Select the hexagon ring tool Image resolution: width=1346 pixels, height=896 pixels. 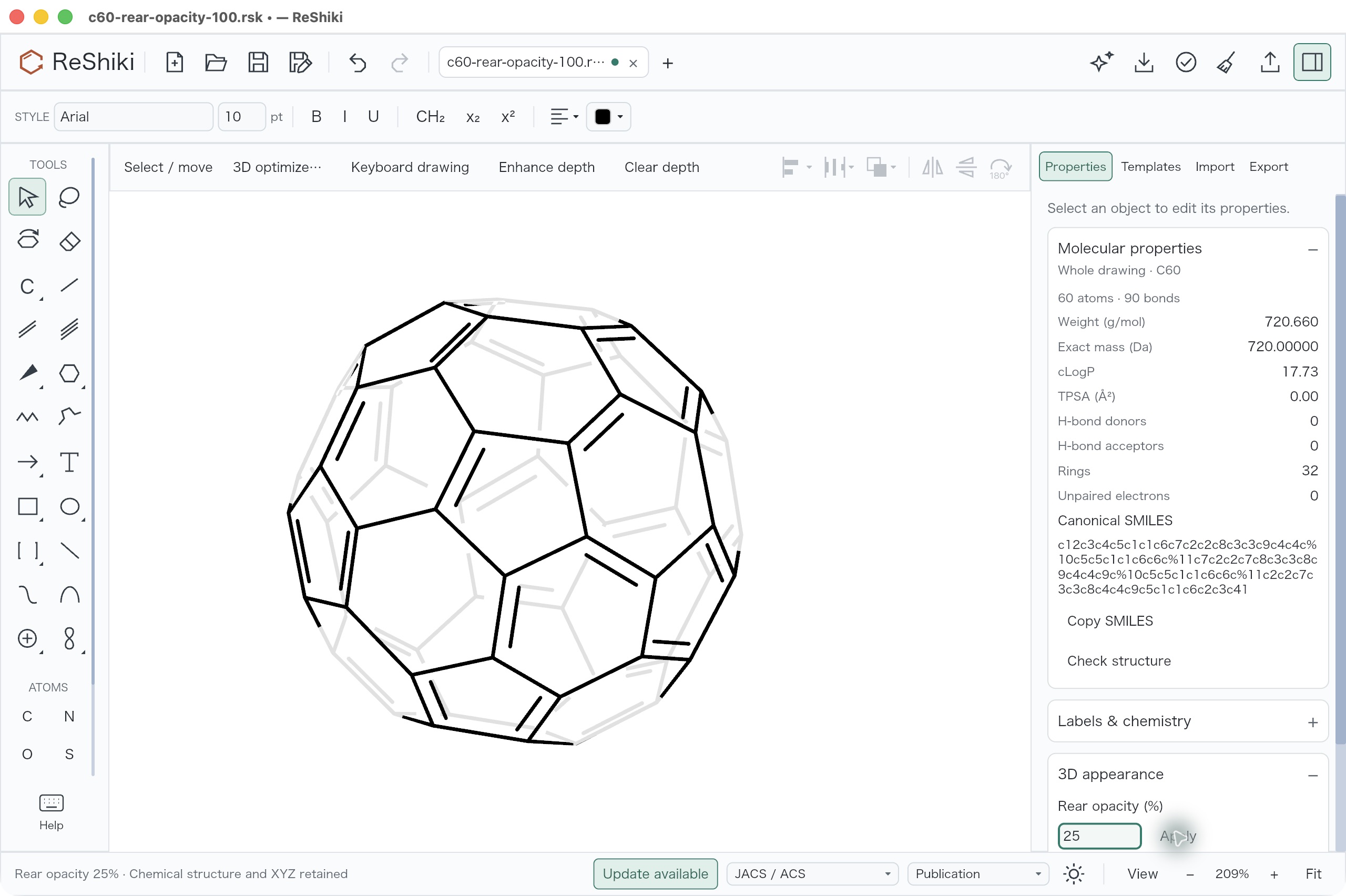(69, 373)
